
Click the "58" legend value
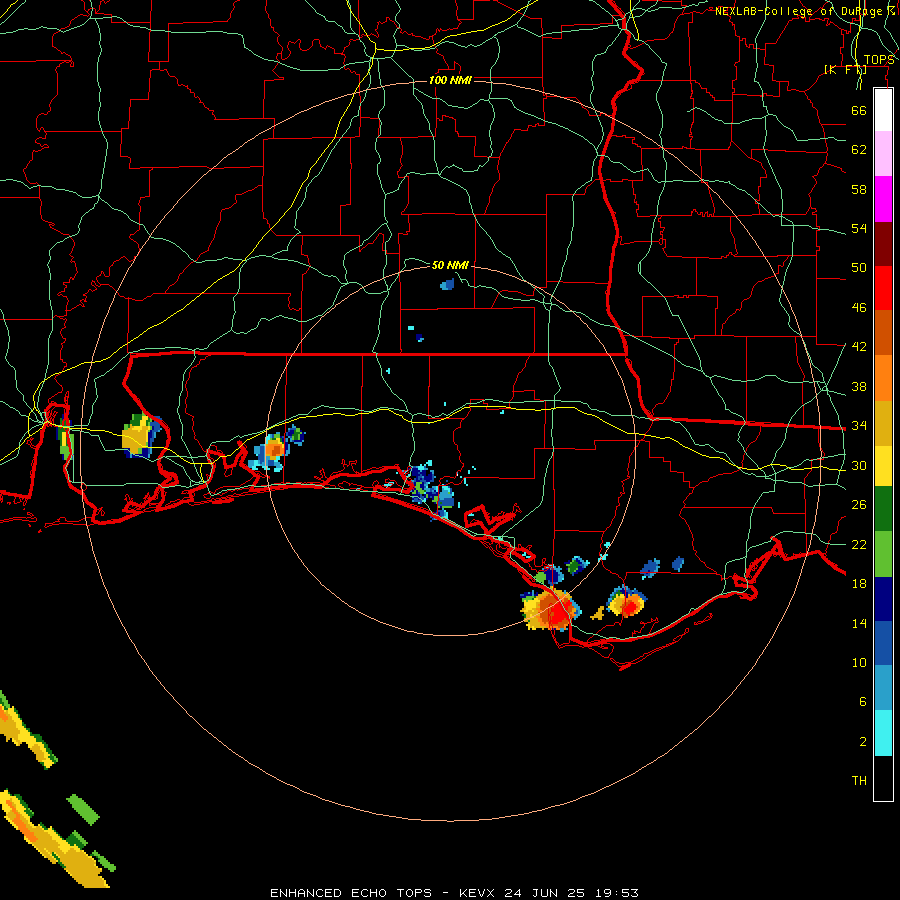point(859,189)
